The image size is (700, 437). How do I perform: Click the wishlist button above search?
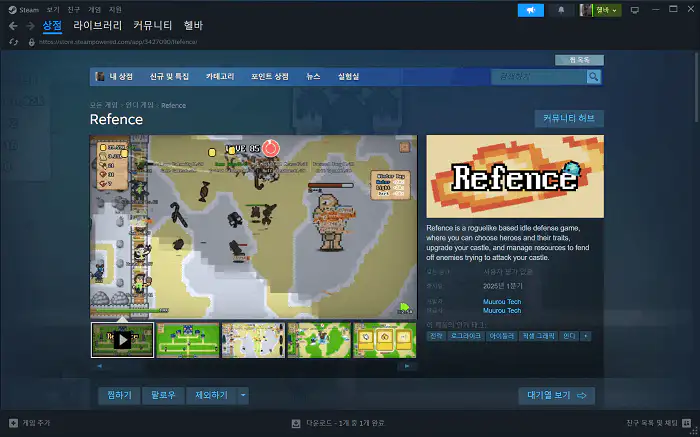pyautogui.click(x=579, y=60)
